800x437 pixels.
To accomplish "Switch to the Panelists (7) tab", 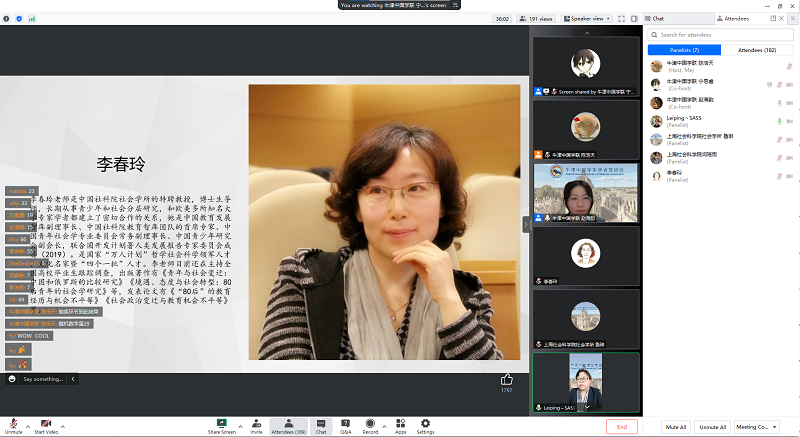I will tap(684, 50).
